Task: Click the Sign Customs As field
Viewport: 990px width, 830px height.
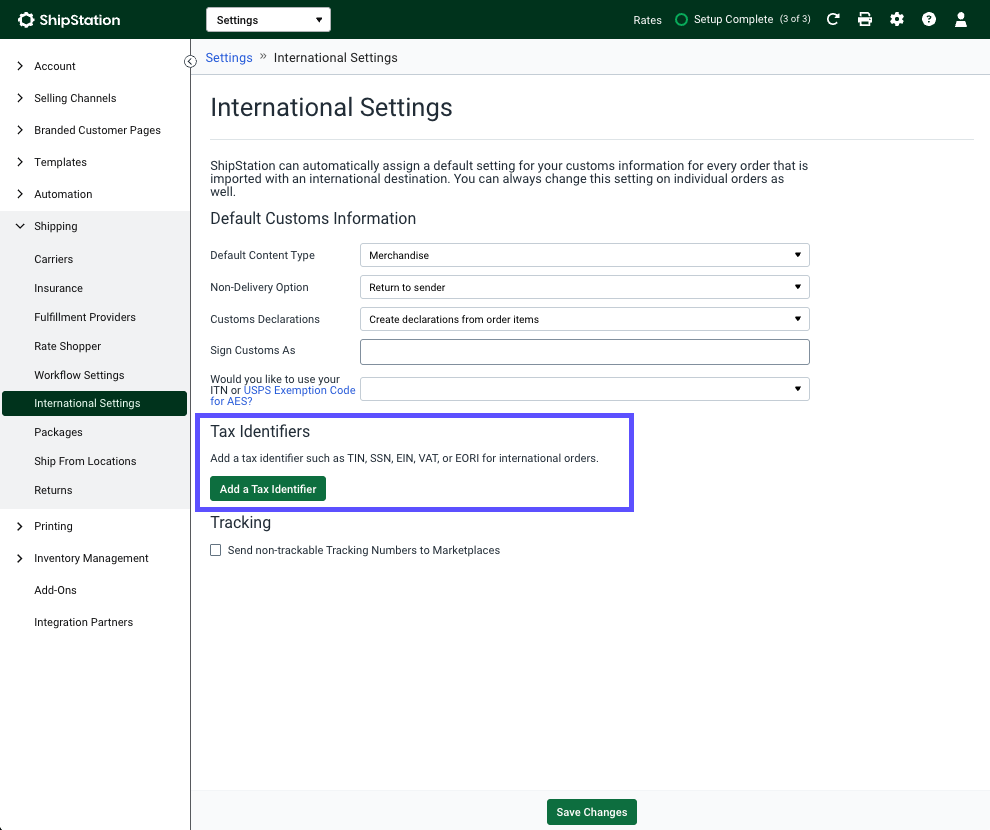Action: click(585, 352)
